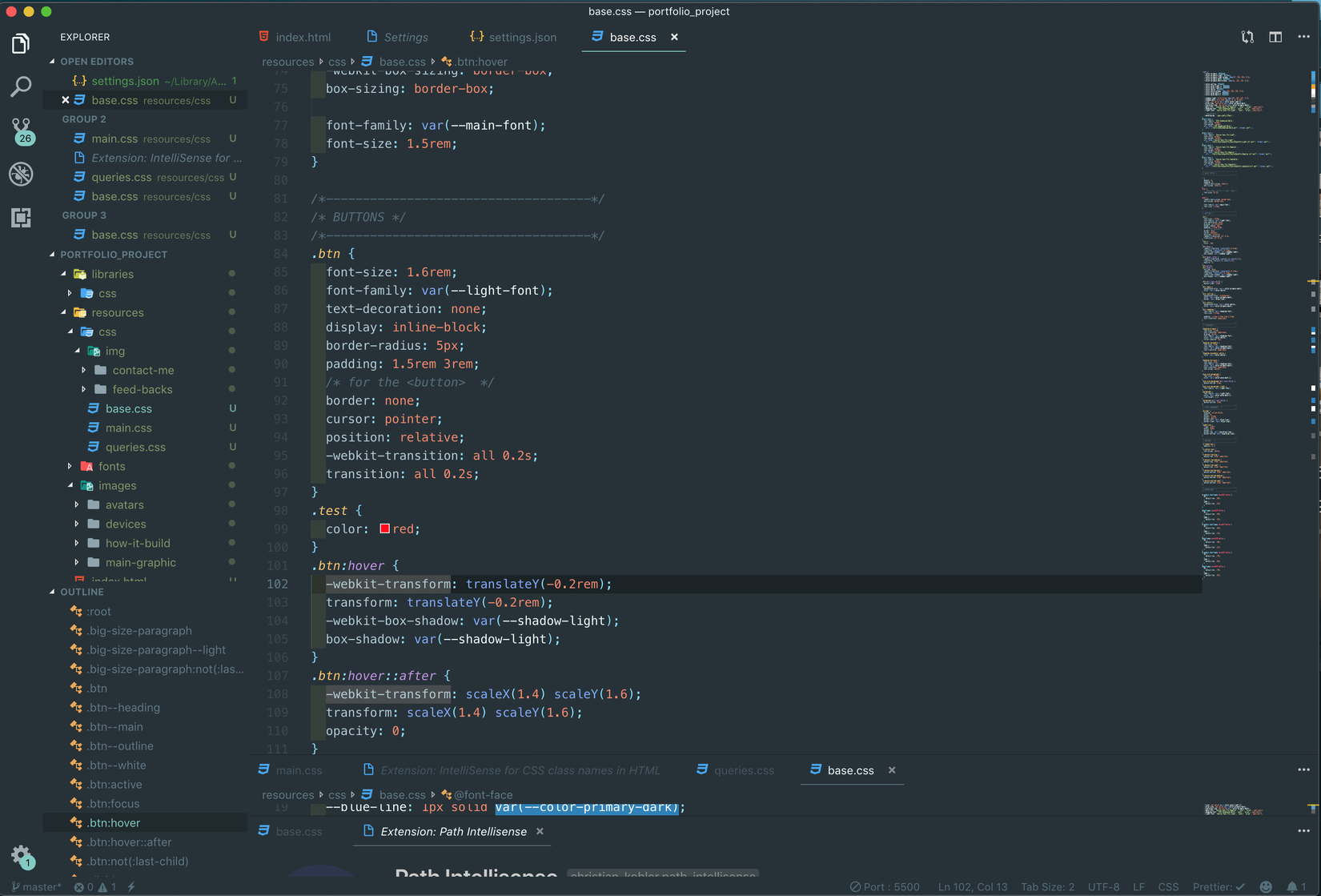Open notifications via the bell icon

pyautogui.click(x=1295, y=887)
